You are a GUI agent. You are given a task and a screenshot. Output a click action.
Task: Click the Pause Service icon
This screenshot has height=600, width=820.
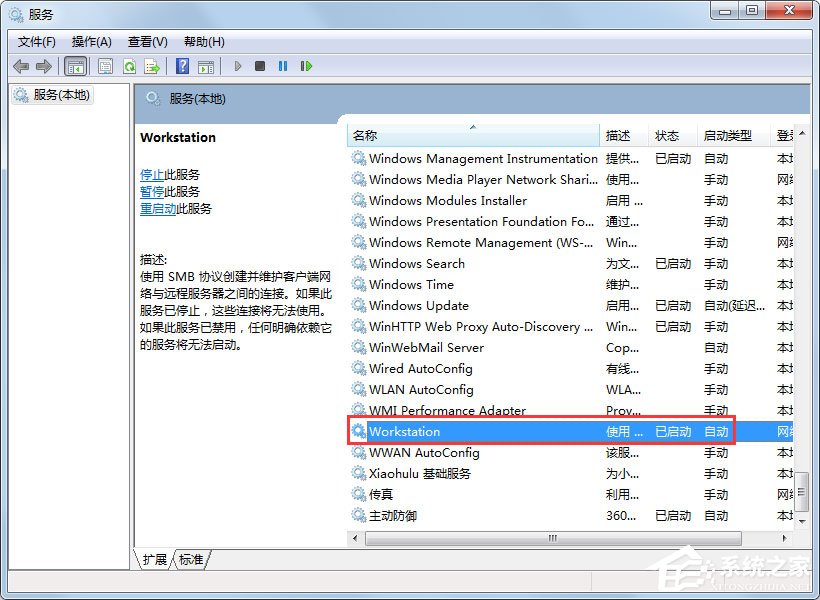coord(283,65)
